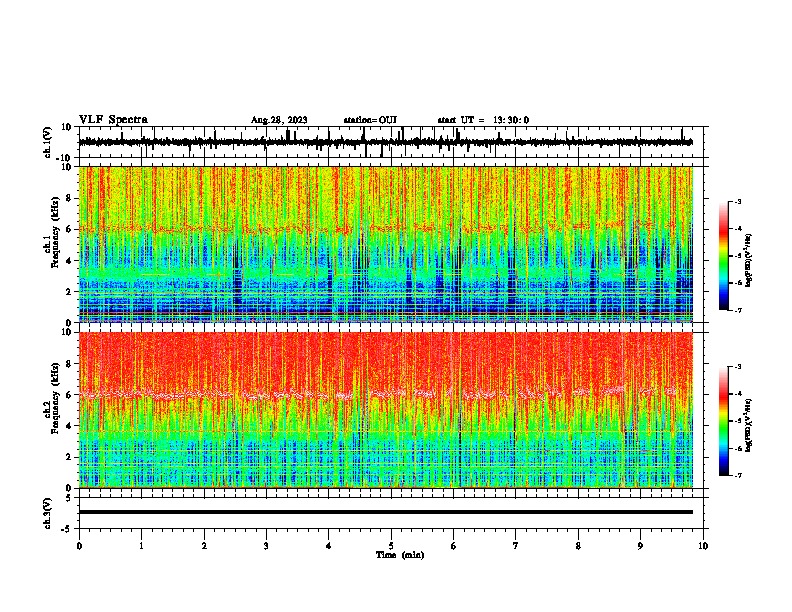Click the "station=OUI" header text
Viewport: 792px width, 612px height.
coord(370,120)
